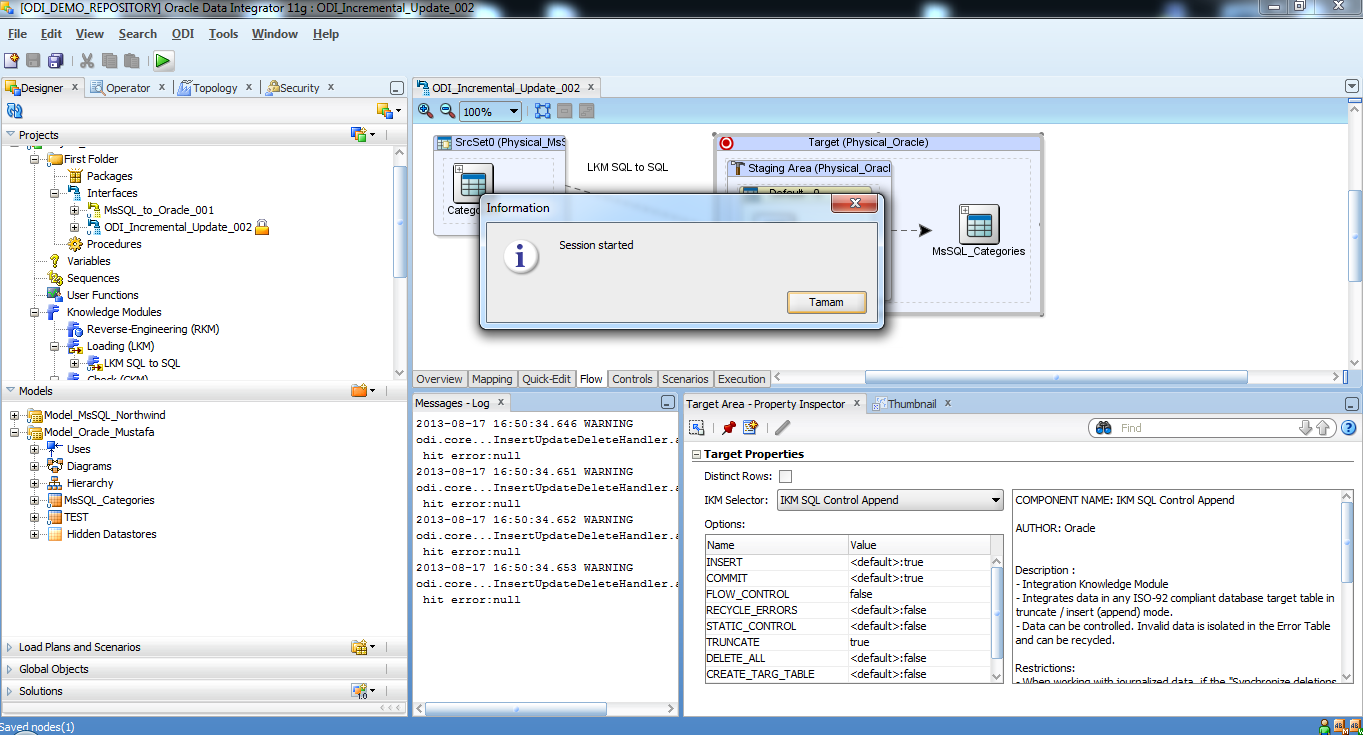This screenshot has width=1363, height=735.
Task: Expand the Global Objects section
Action: point(10,669)
